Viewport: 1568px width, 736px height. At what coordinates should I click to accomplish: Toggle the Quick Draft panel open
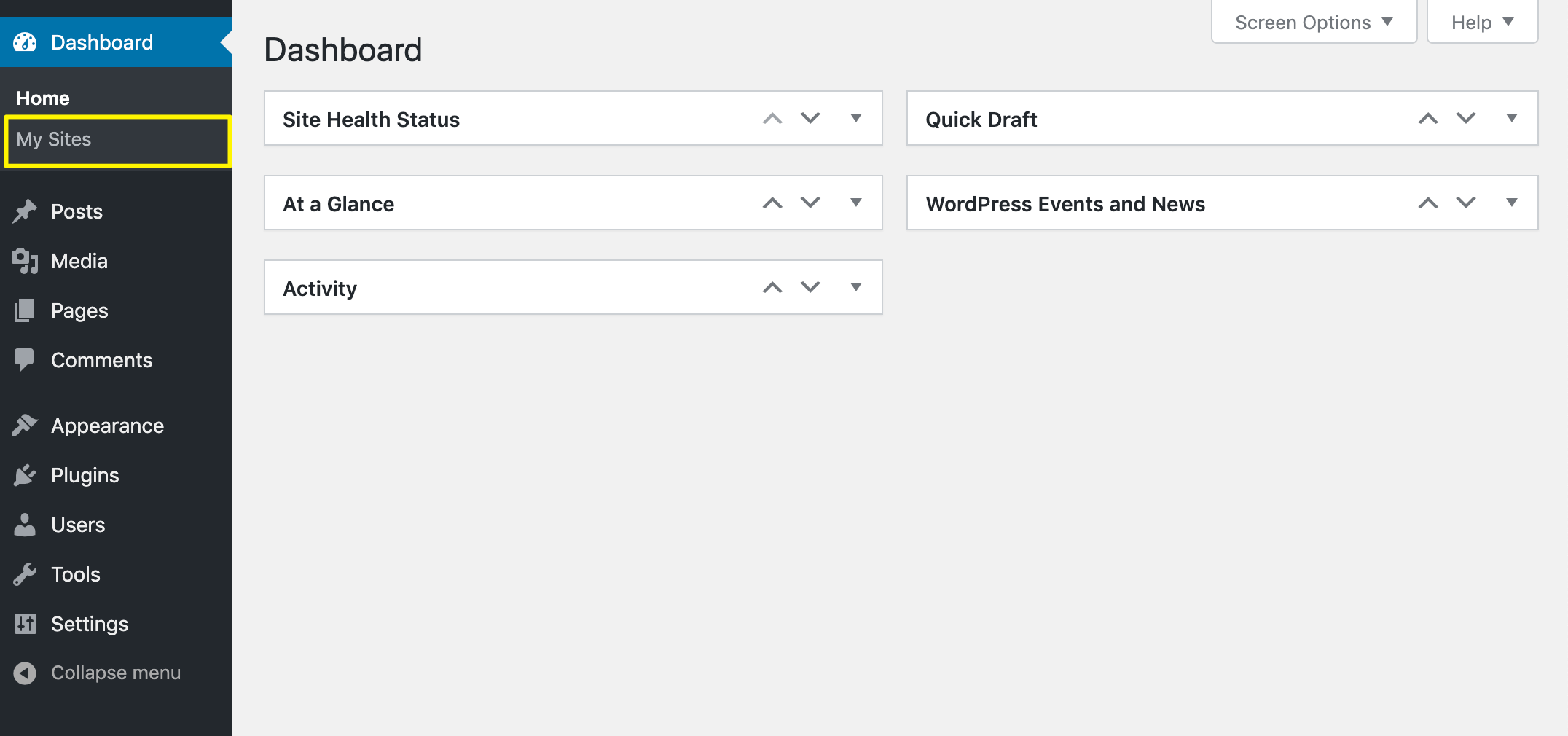pyautogui.click(x=1512, y=118)
